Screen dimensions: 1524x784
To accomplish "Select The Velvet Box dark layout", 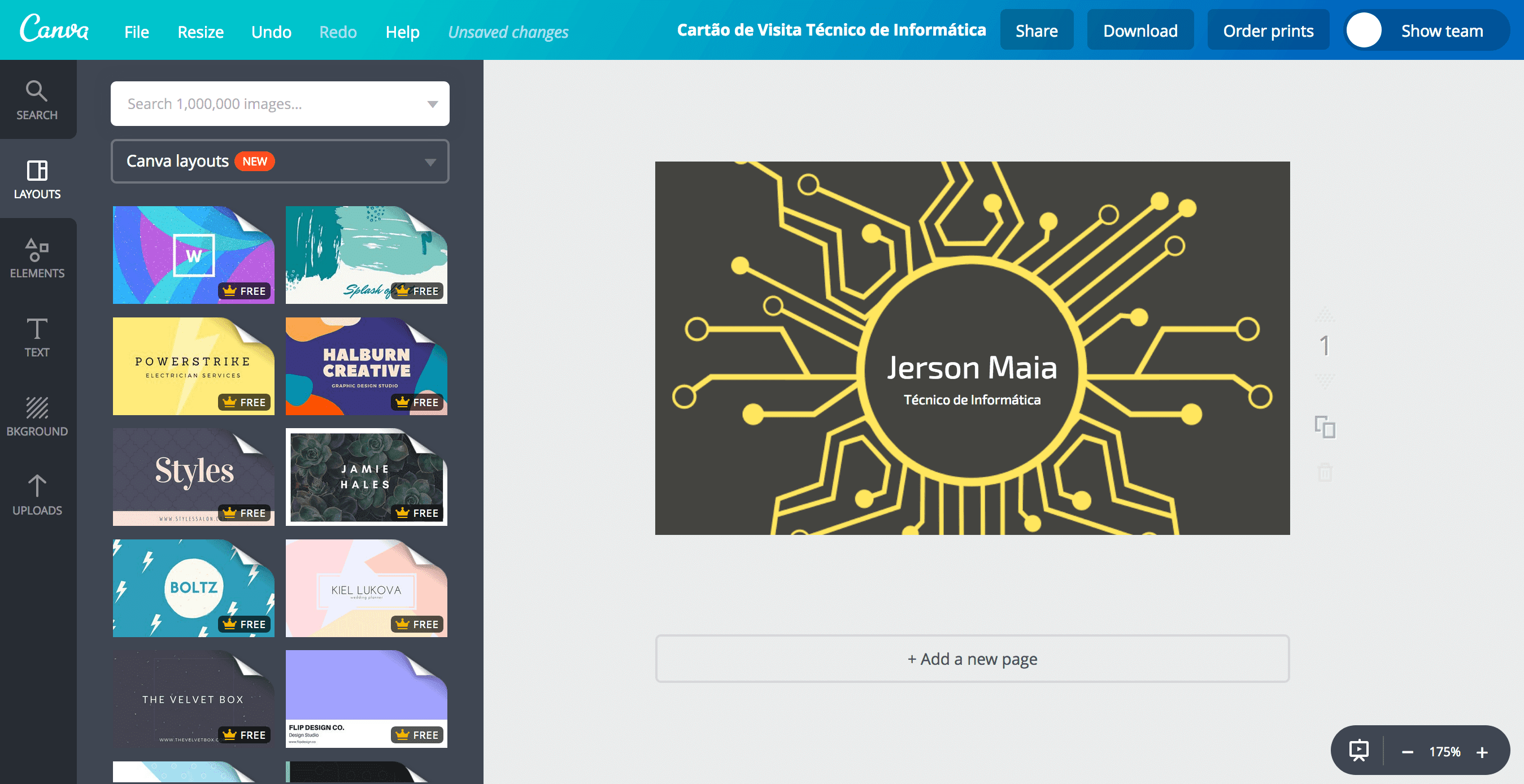I will (x=193, y=698).
